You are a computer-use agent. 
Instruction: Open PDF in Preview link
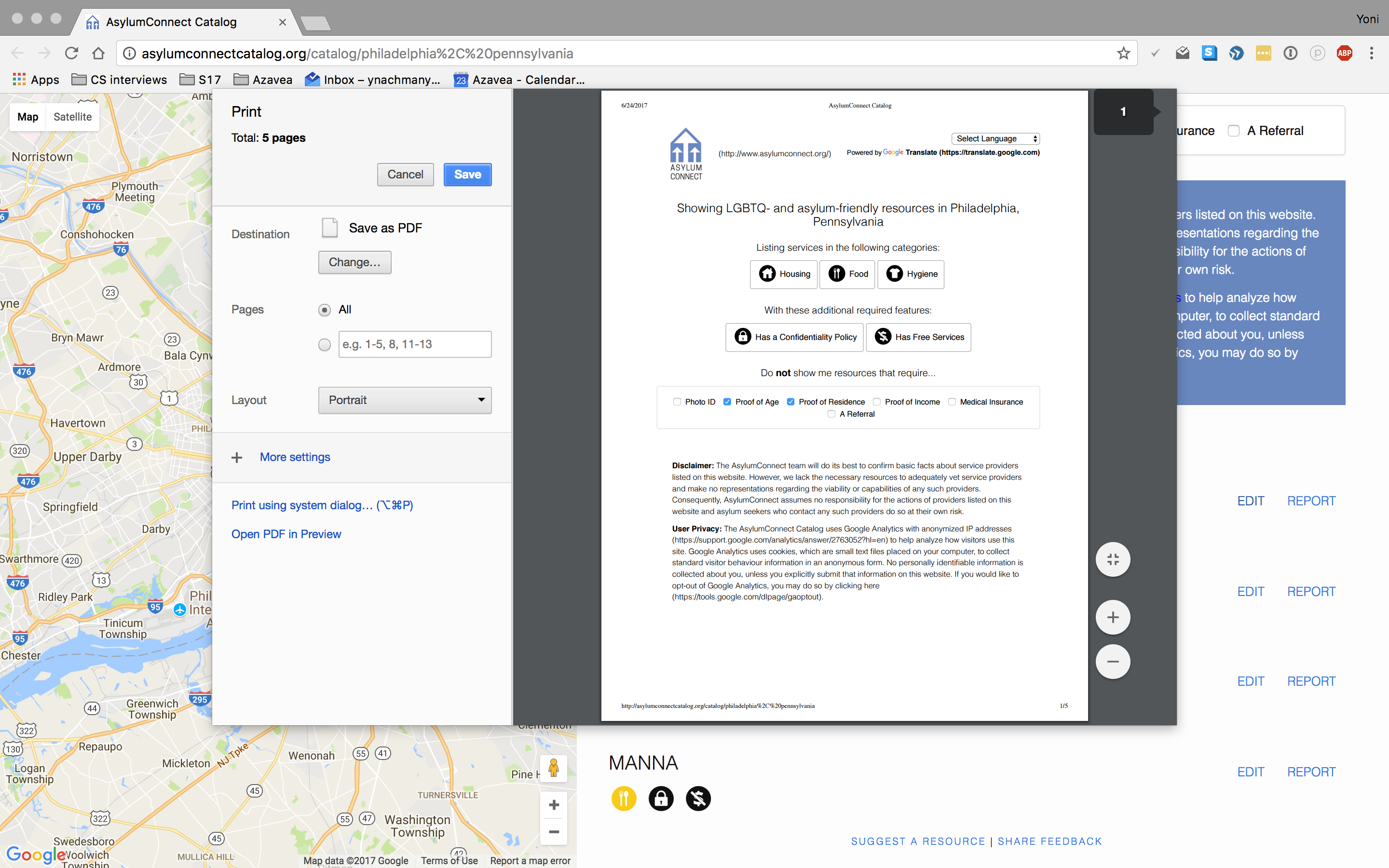[x=286, y=534]
